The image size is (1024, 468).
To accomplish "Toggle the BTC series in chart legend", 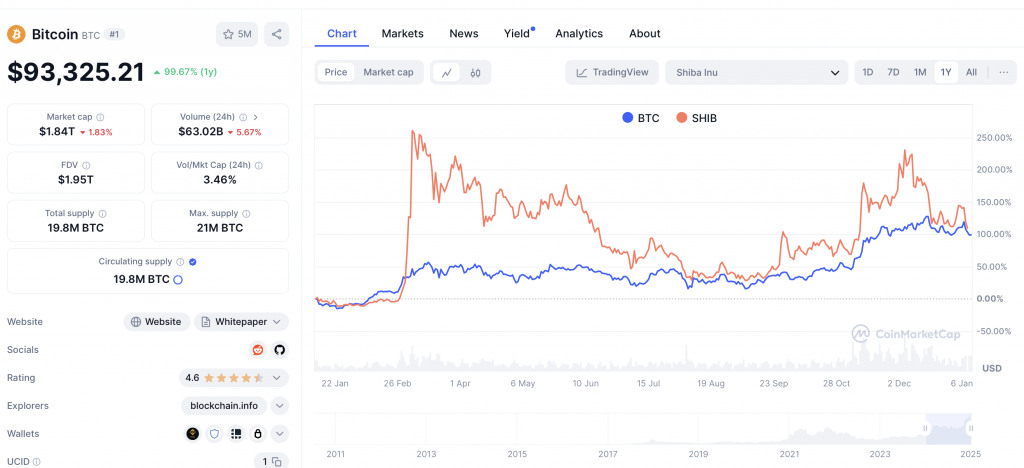I will coord(641,118).
